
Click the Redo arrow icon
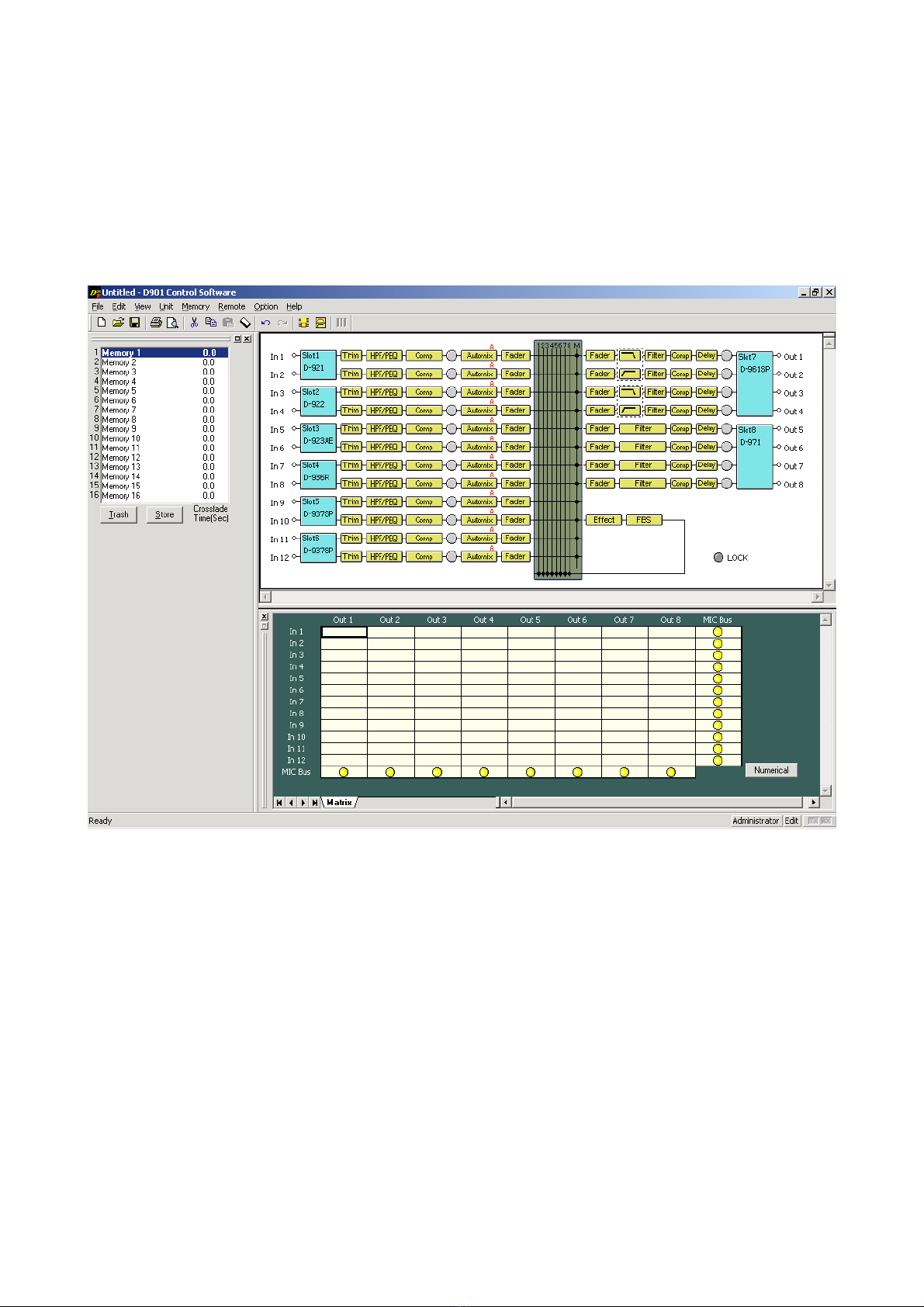pyautogui.click(x=282, y=323)
